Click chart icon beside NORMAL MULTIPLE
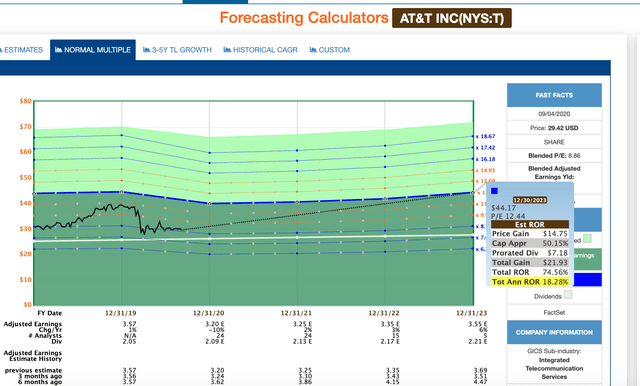Screen dimensions: 640x386 tap(58, 50)
